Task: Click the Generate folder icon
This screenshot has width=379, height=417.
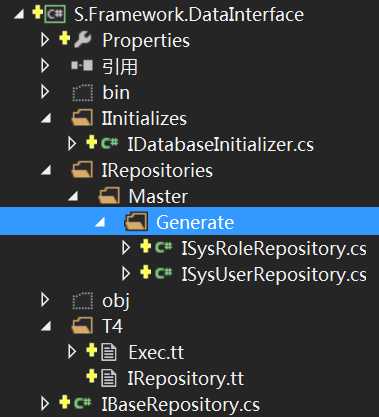Action: point(136,222)
